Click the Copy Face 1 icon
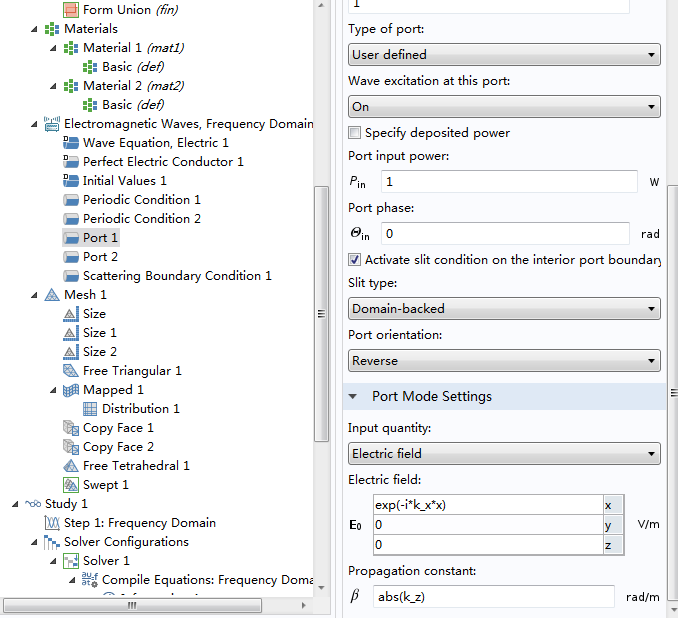 [70, 428]
